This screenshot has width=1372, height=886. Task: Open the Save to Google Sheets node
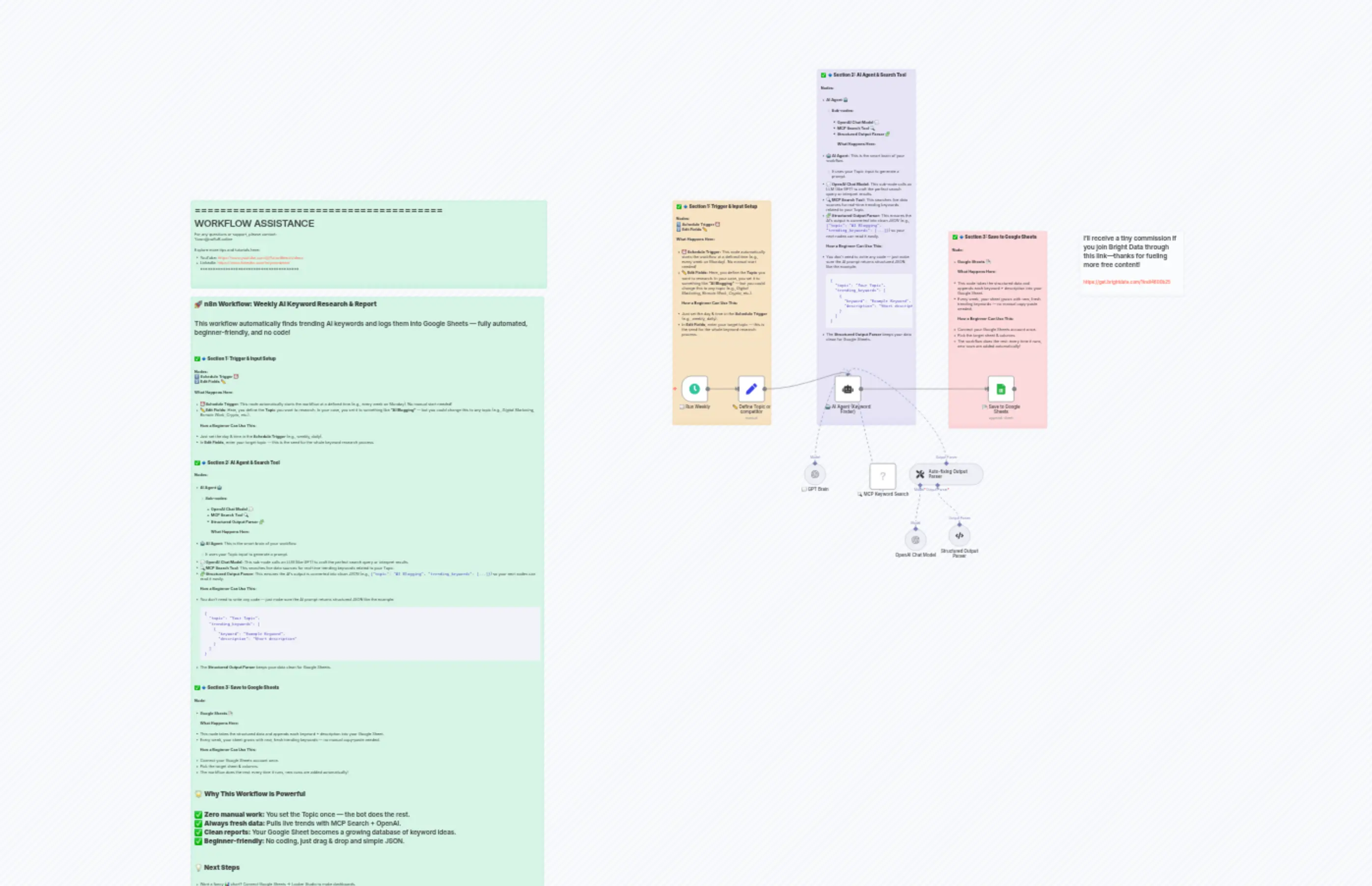[1000, 389]
